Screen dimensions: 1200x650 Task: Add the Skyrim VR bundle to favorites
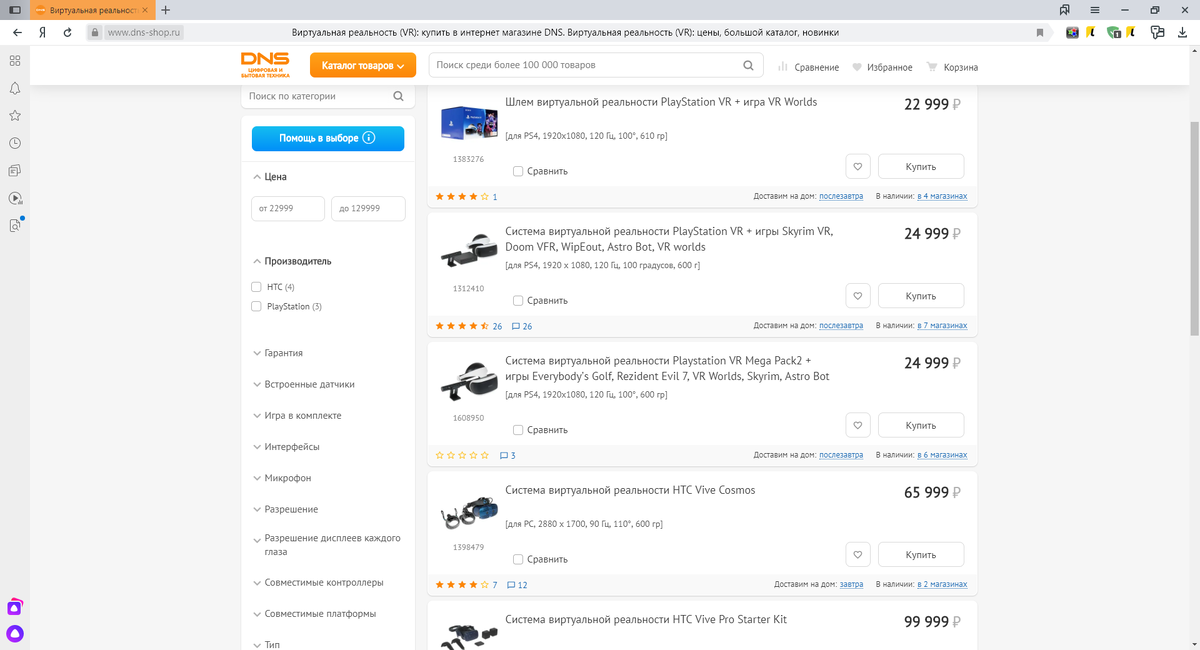(x=858, y=296)
